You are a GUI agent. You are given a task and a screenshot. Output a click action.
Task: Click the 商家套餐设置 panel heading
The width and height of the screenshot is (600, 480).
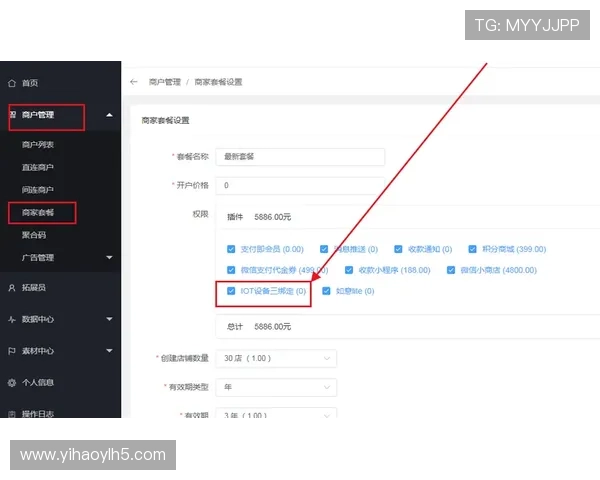tap(165, 121)
